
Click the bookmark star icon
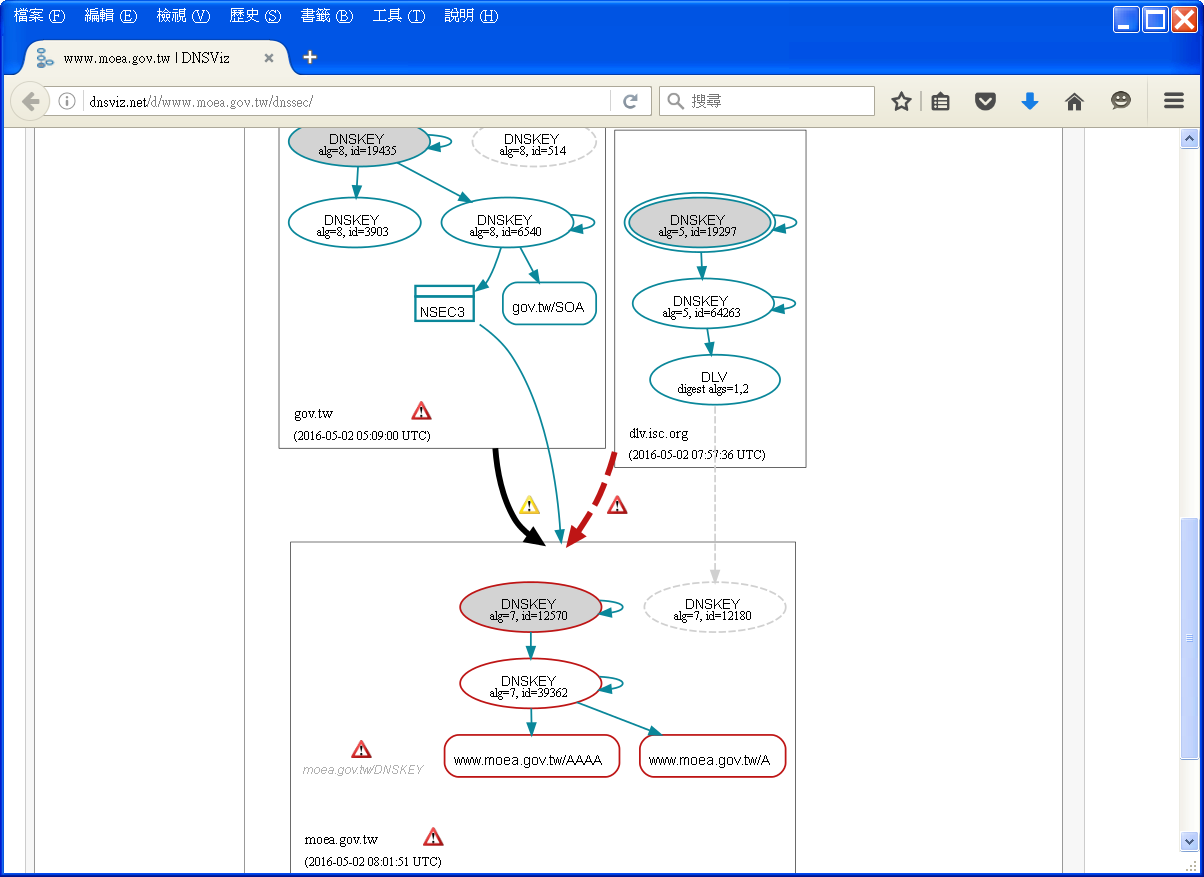click(x=901, y=101)
